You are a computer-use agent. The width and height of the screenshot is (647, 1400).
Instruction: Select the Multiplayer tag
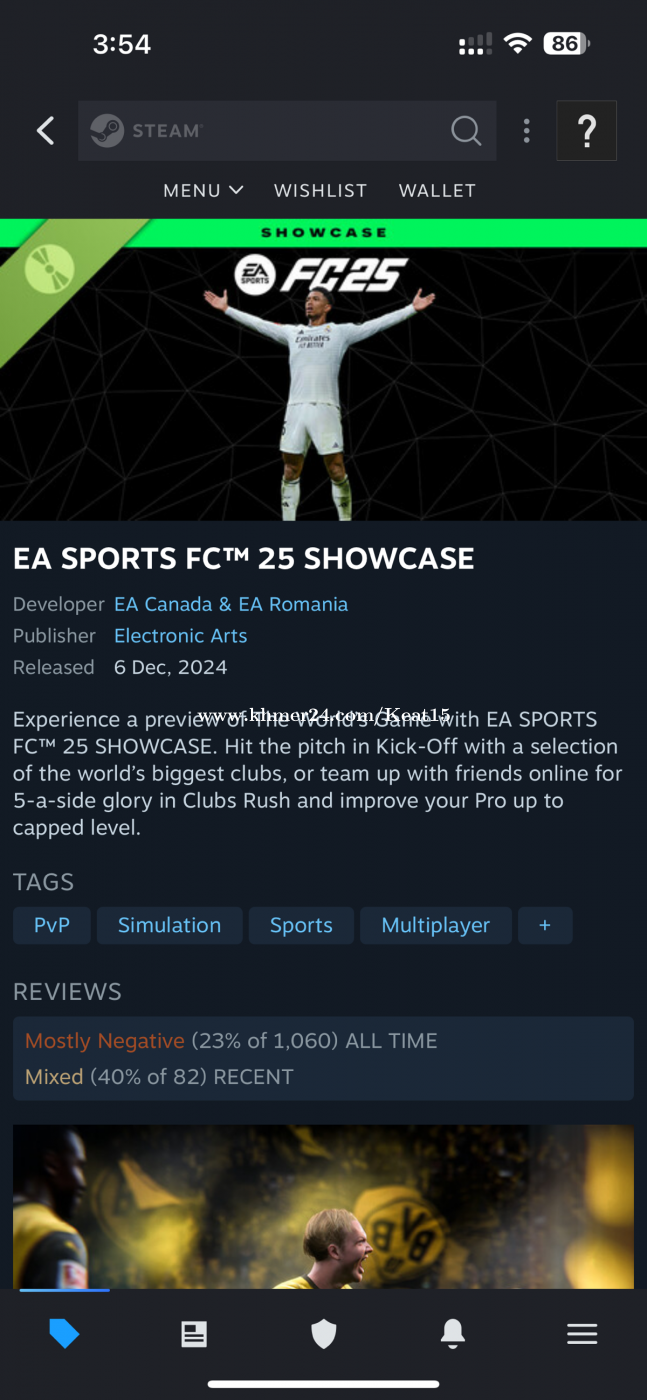[x=436, y=925]
